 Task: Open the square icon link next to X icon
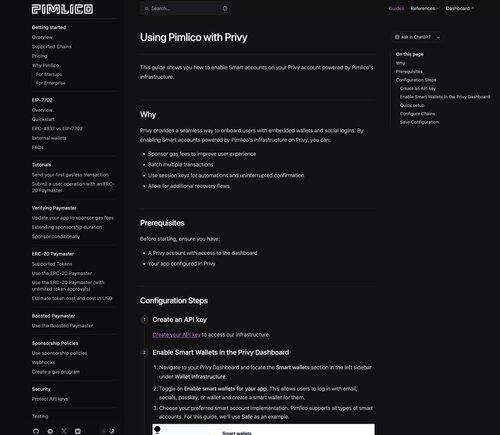tap(78, 431)
